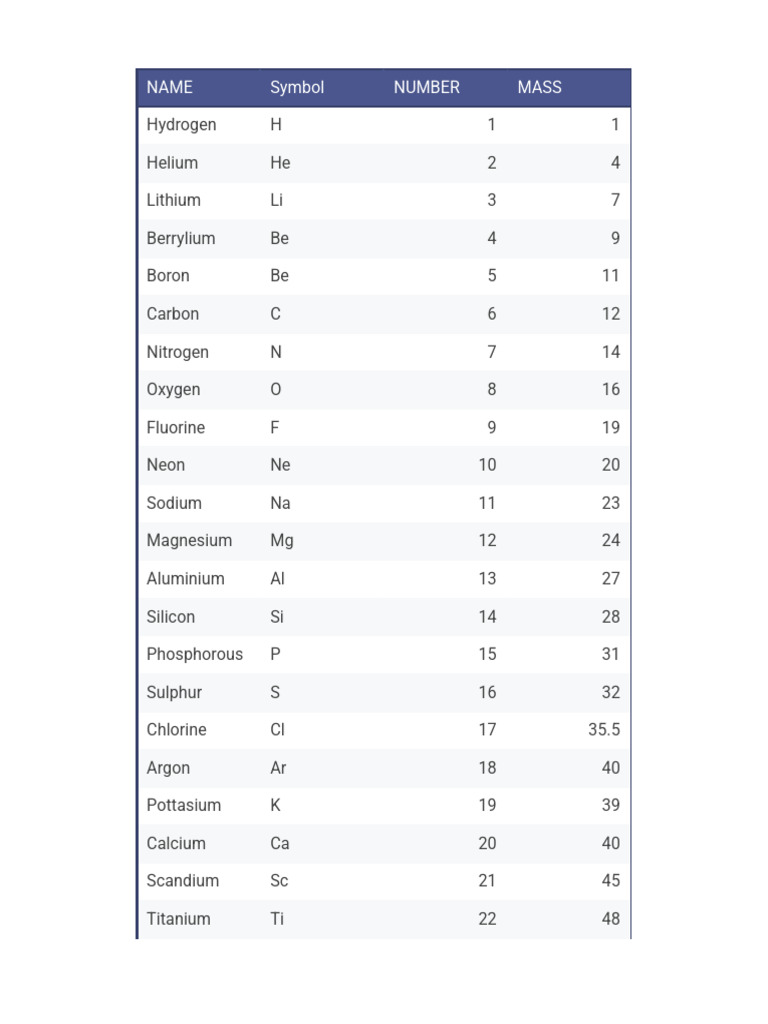Select the Helium row symbol He
The height and width of the screenshot is (1024, 768).
pyautogui.click(x=280, y=163)
